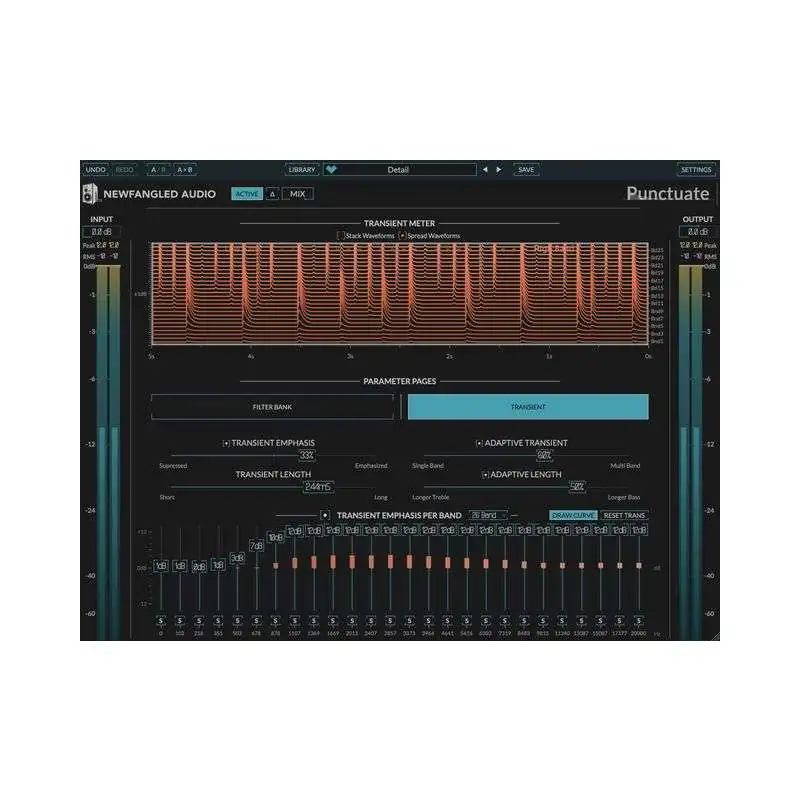Solo the 4641 Hz band
The width and height of the screenshot is (800, 800).
(x=447, y=621)
